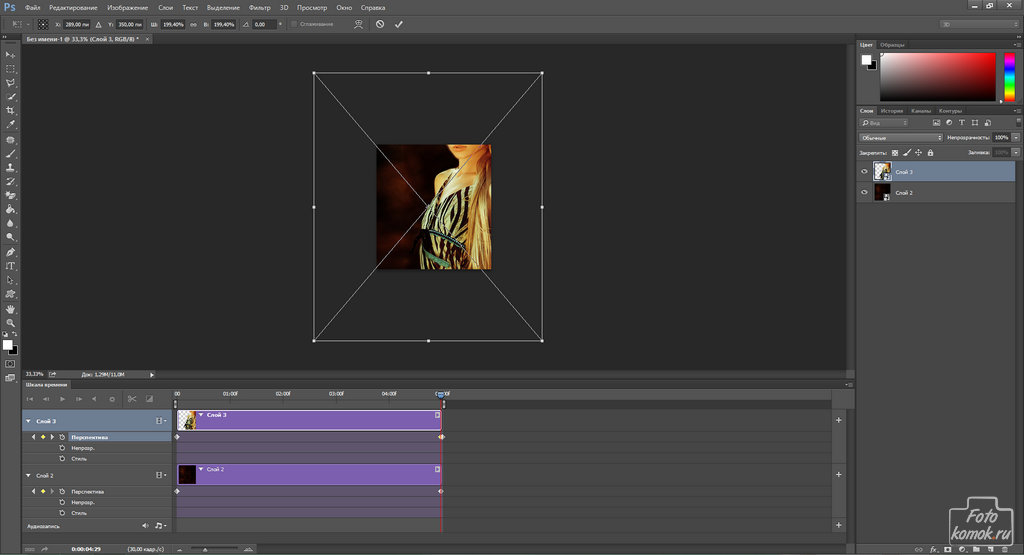Hide layer Слой 3 using eye icon
1024x555 pixels.
tap(865, 171)
